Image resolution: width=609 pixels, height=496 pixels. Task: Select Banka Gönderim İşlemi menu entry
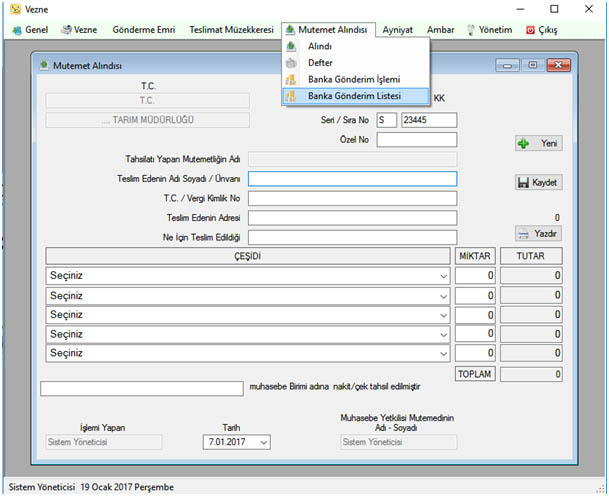356,80
